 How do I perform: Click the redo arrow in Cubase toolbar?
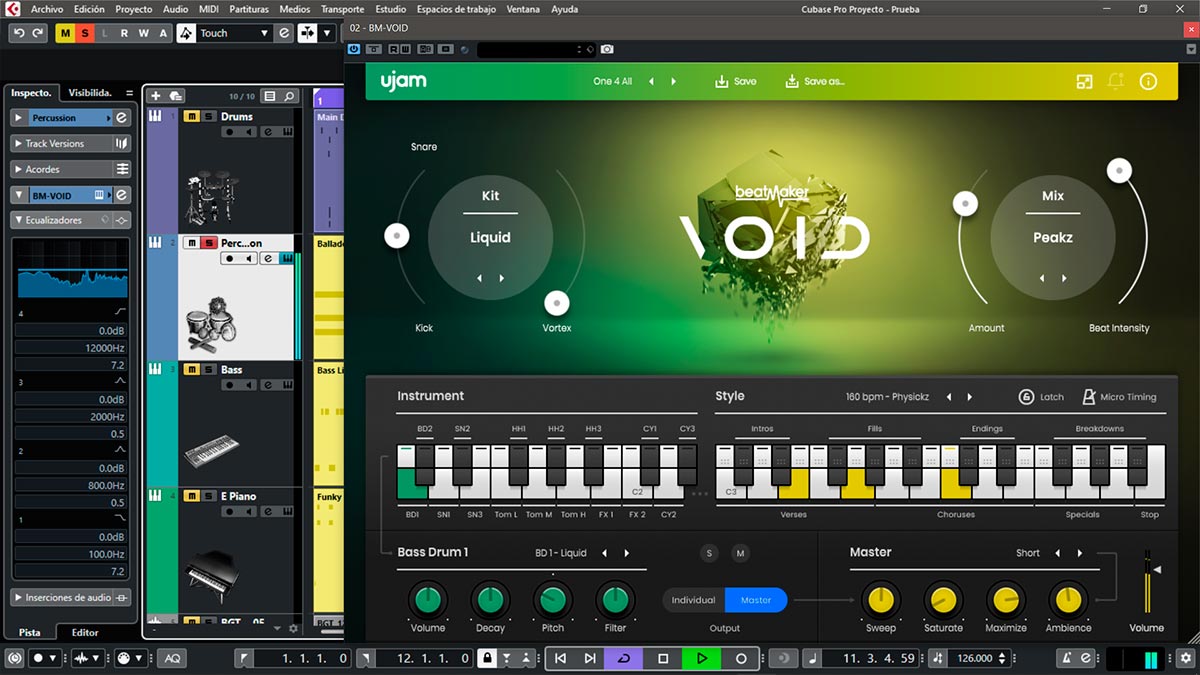[x=37, y=33]
